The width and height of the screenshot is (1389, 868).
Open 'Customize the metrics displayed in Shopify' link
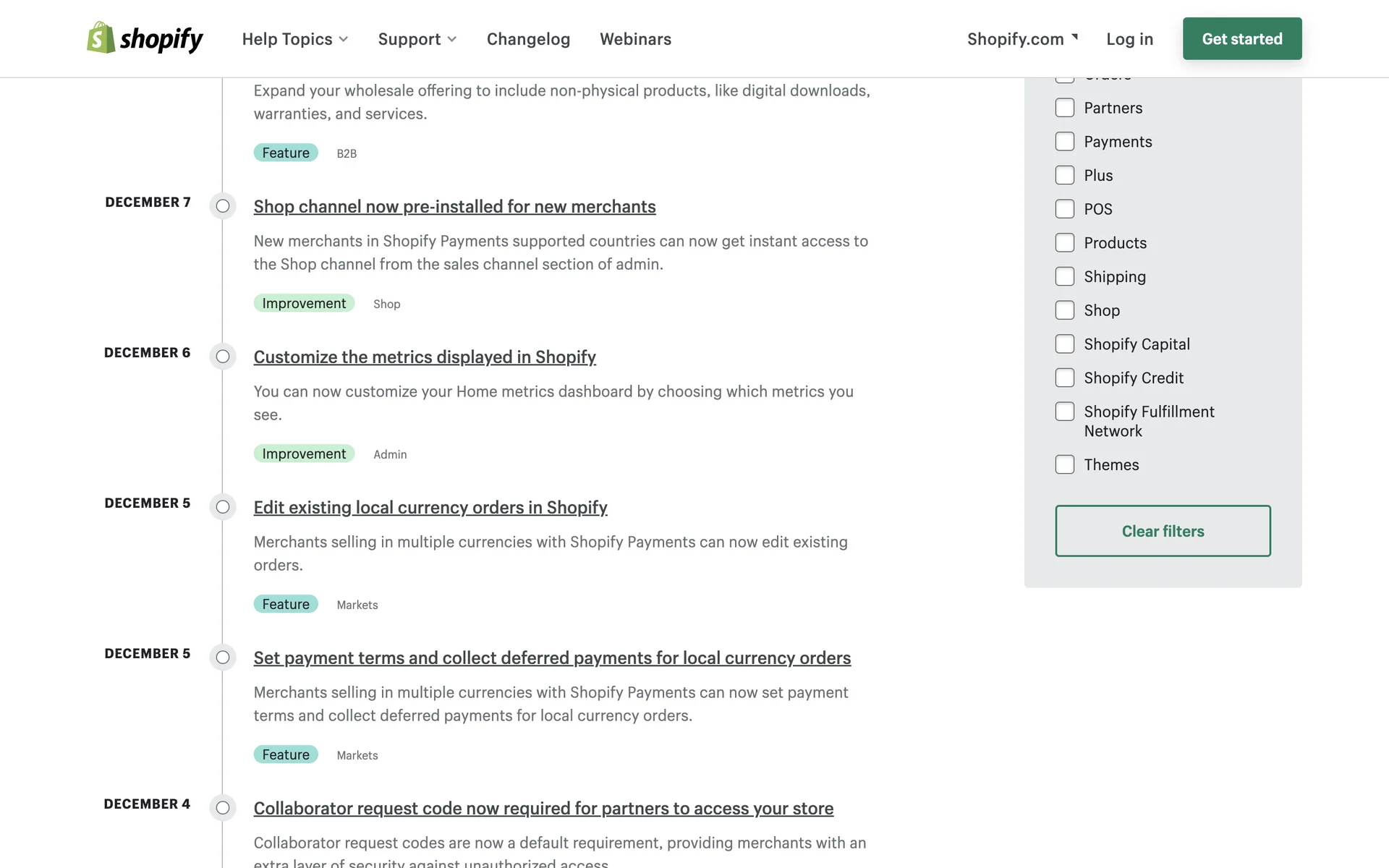pos(425,357)
